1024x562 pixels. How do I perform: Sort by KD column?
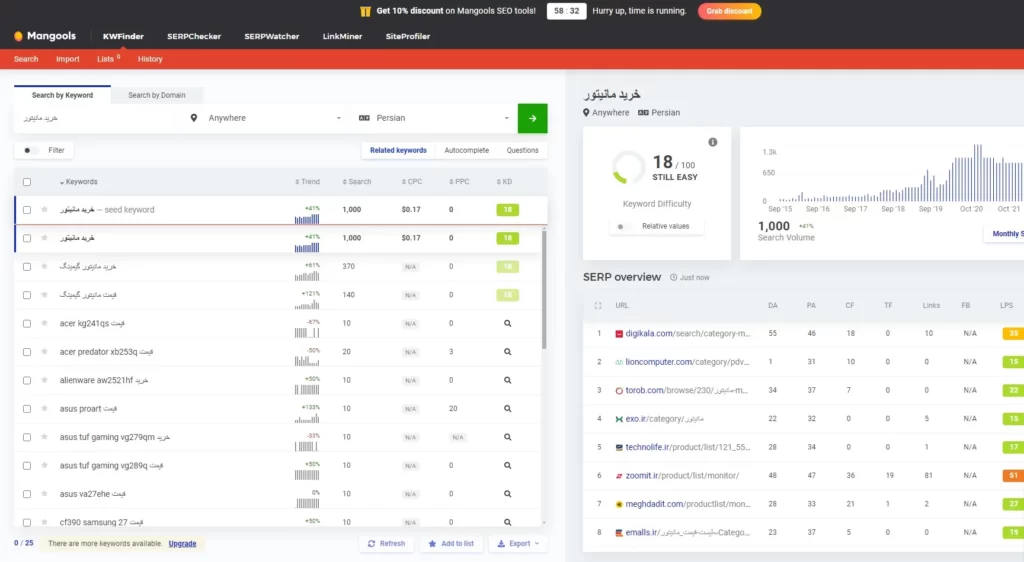(504, 182)
